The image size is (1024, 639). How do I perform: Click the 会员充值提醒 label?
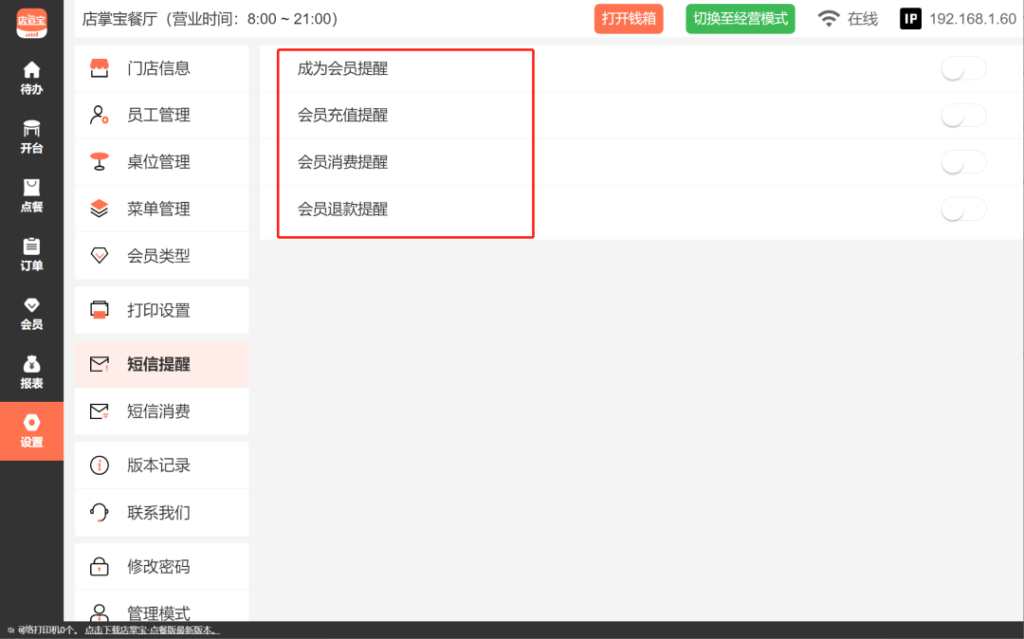click(343, 116)
